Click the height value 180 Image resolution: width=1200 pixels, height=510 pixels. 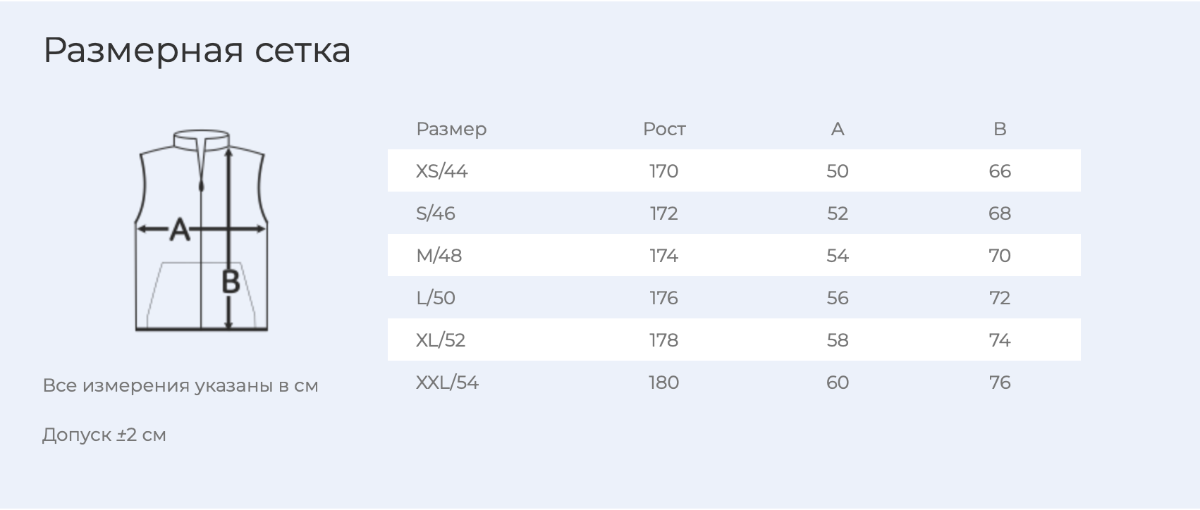pos(664,382)
